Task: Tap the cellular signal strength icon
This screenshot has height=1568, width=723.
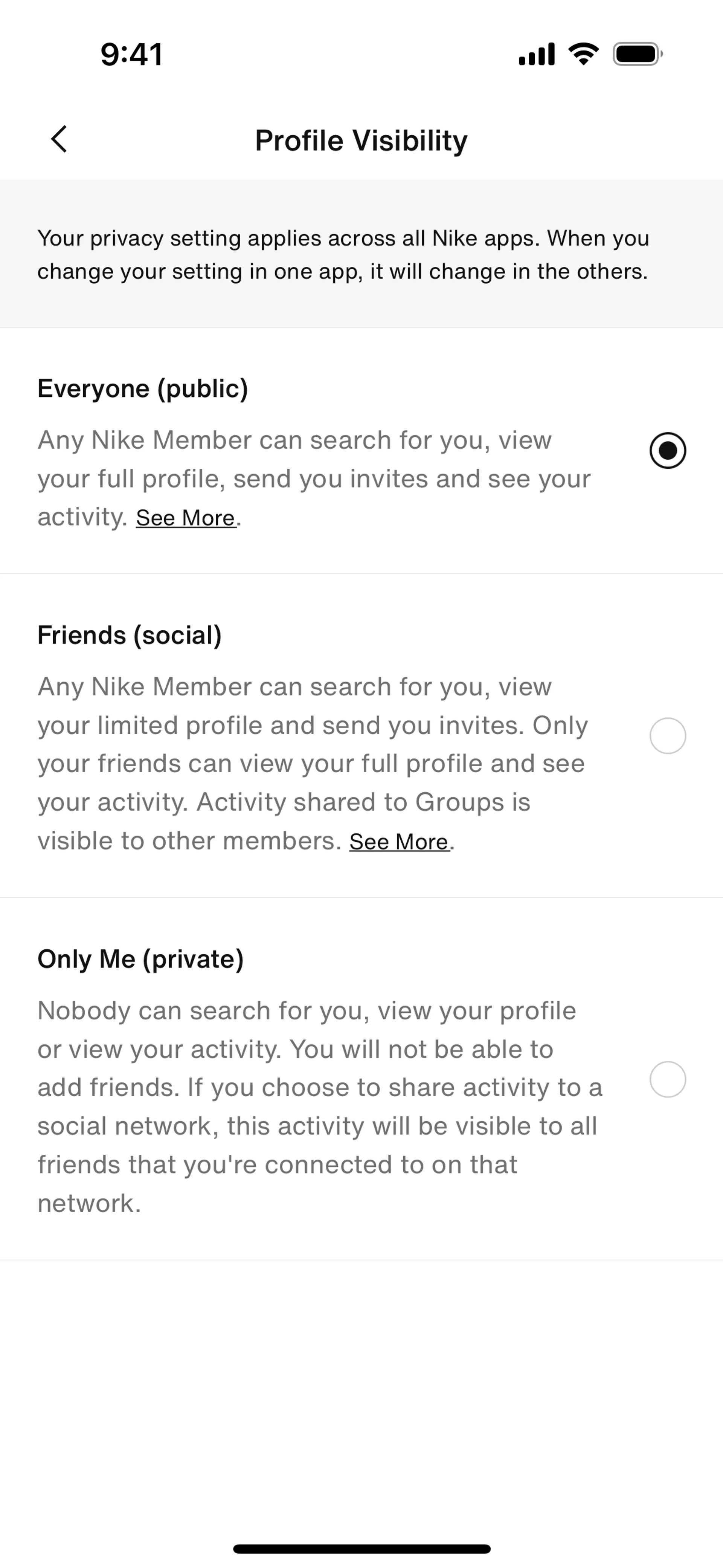Action: coord(536,54)
